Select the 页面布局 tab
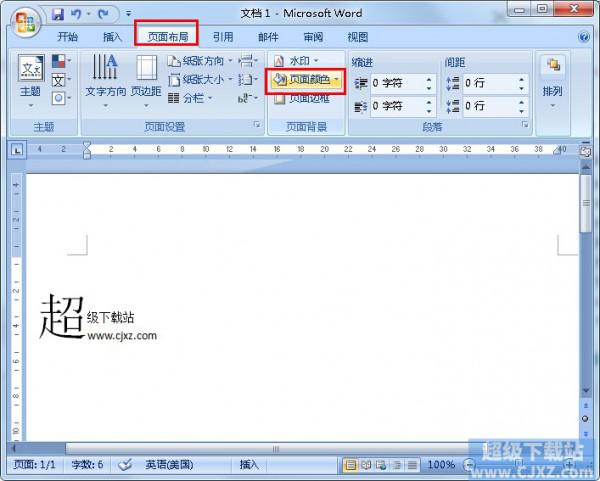This screenshot has width=600, height=481. coord(168,37)
